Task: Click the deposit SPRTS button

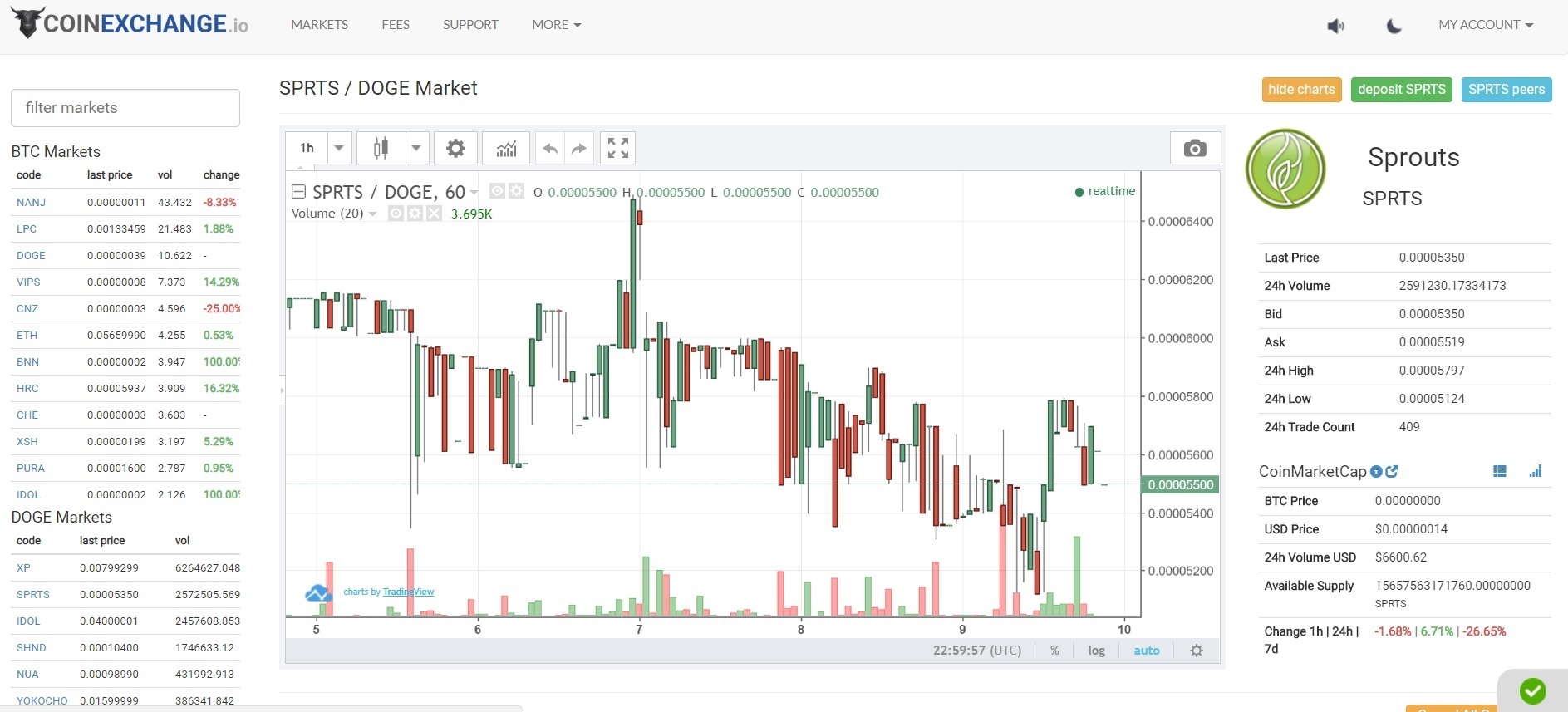Action: [x=1402, y=90]
